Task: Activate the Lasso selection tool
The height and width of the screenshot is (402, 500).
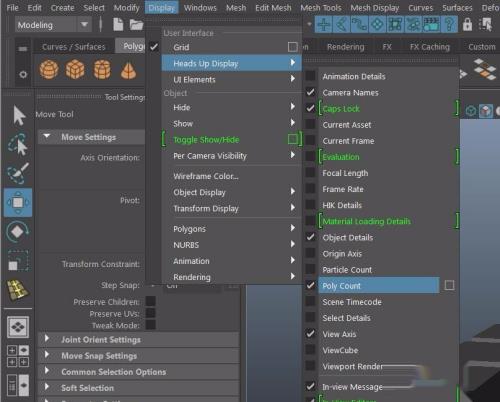Action: click(18, 144)
